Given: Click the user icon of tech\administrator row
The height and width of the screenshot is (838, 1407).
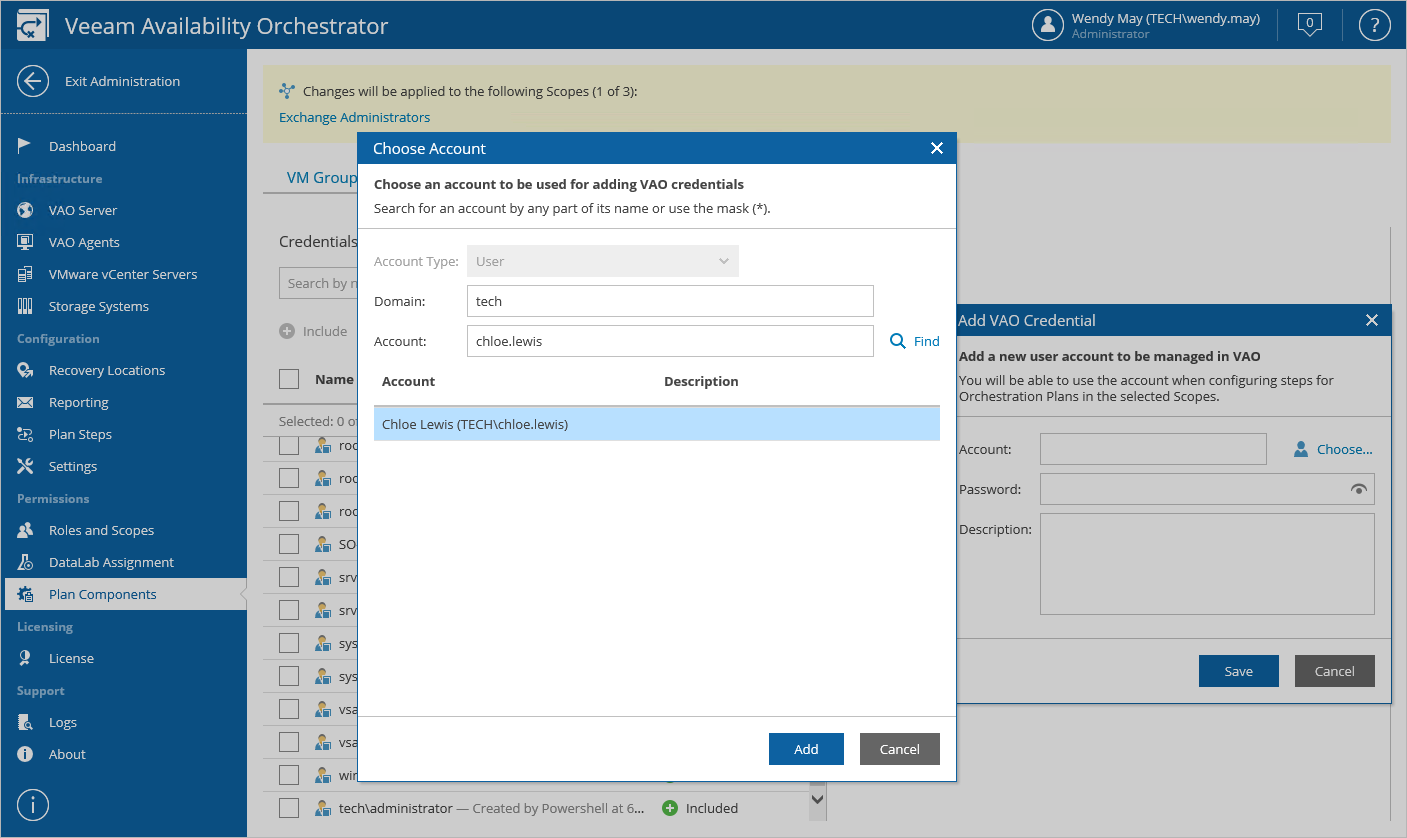Looking at the screenshot, I should pos(323,808).
